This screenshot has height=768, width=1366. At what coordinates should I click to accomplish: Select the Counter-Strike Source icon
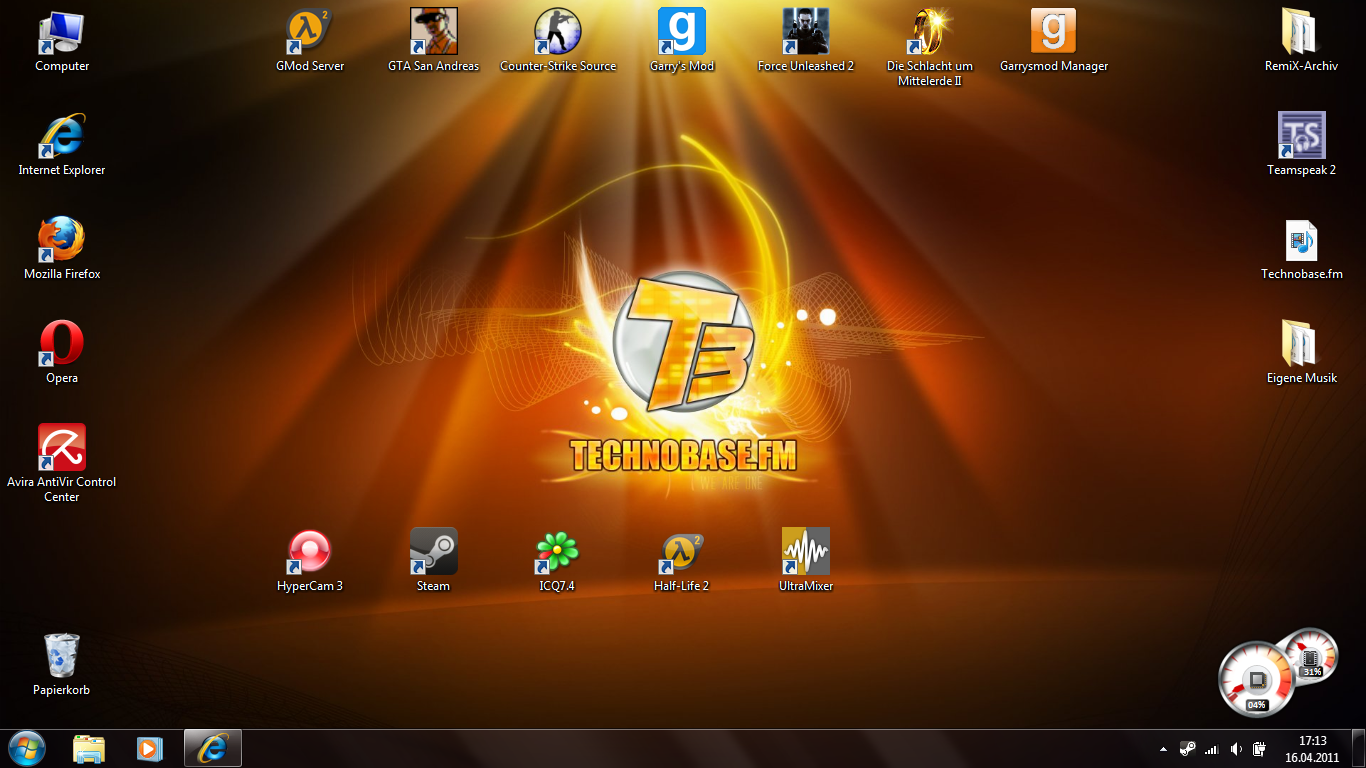click(557, 33)
